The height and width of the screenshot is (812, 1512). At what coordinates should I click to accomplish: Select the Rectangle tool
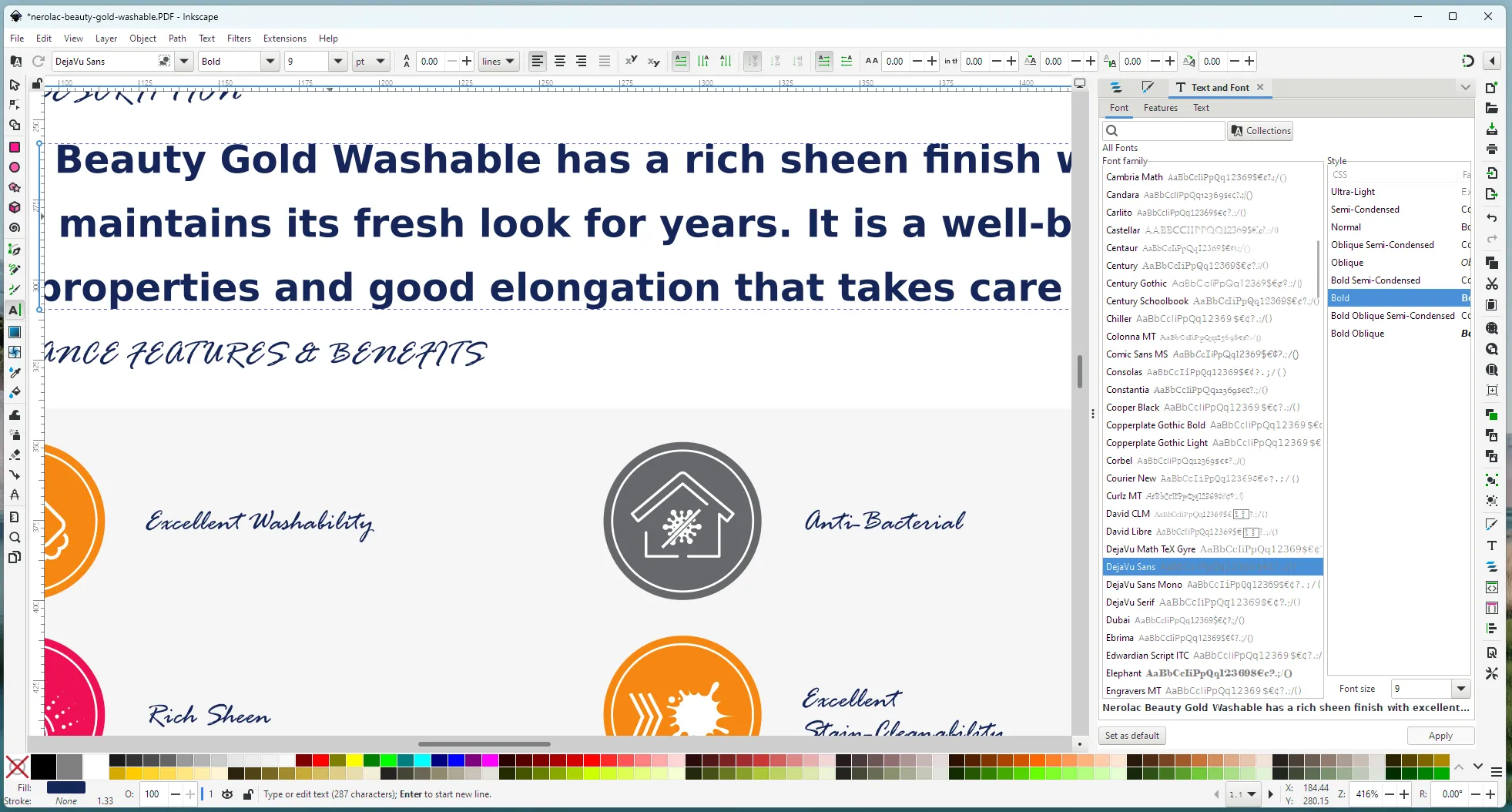[14, 146]
